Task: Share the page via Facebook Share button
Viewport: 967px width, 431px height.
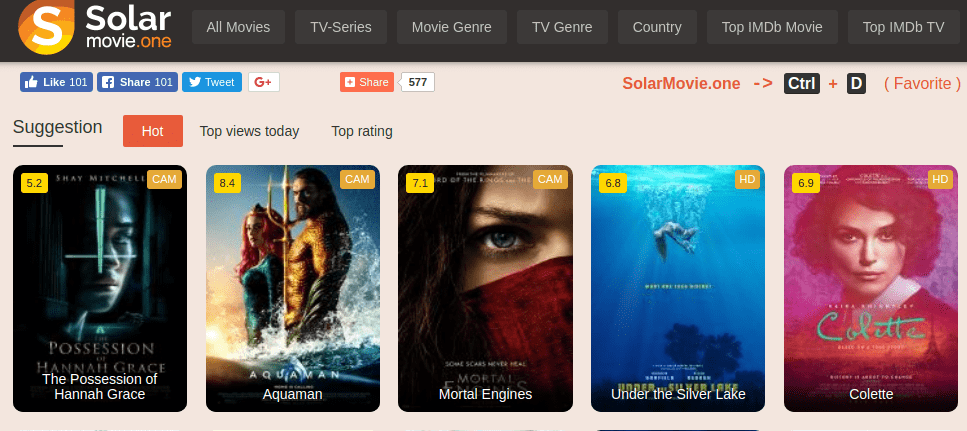Action: point(137,82)
